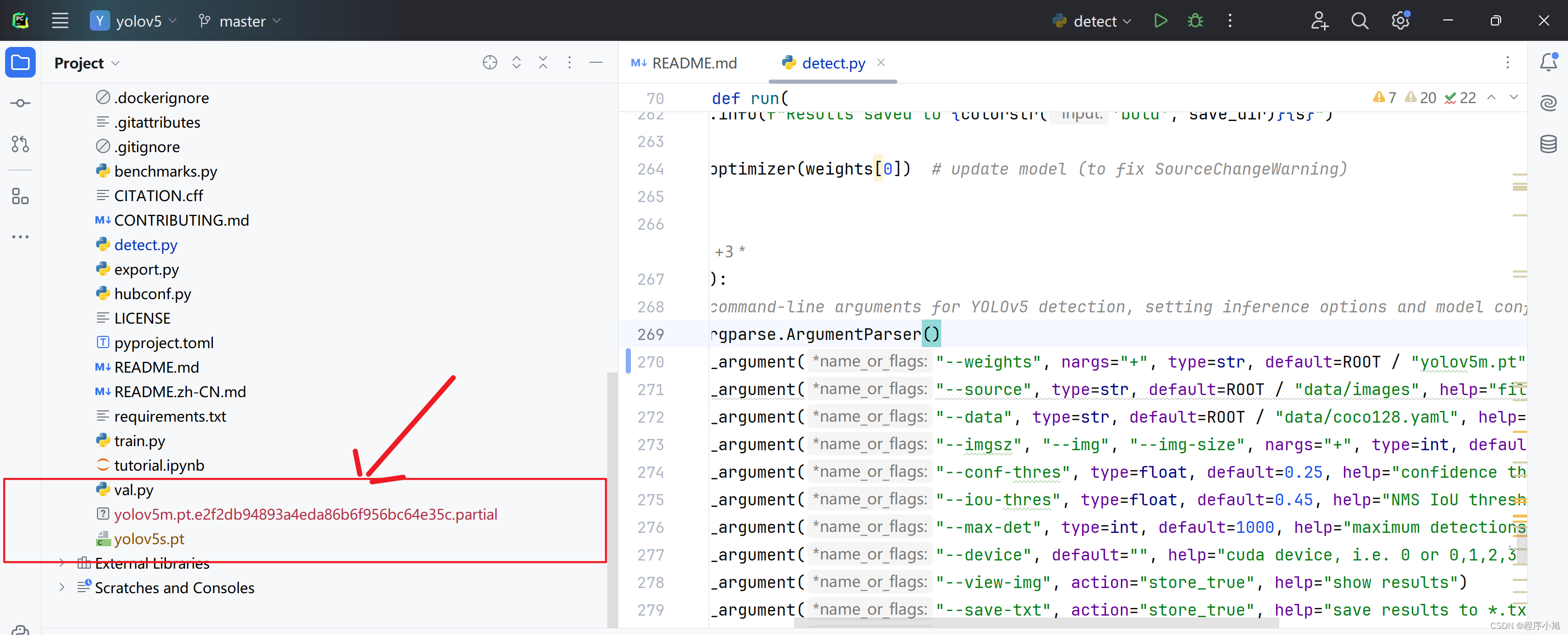Show the Notifications bell panel
The image size is (1568, 635).
point(1548,62)
